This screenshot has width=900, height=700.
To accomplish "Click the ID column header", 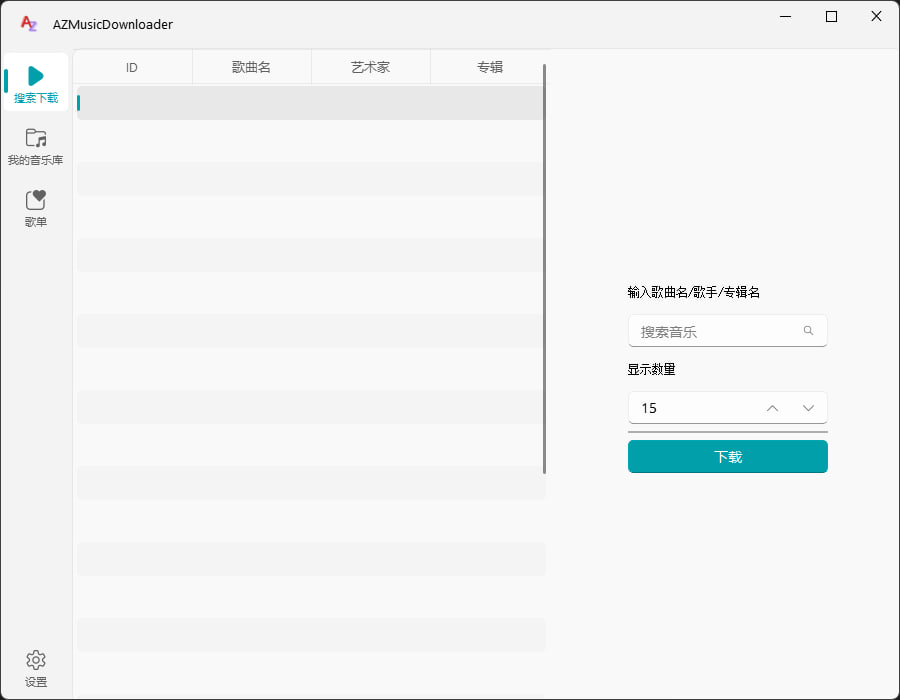I will pyautogui.click(x=133, y=67).
